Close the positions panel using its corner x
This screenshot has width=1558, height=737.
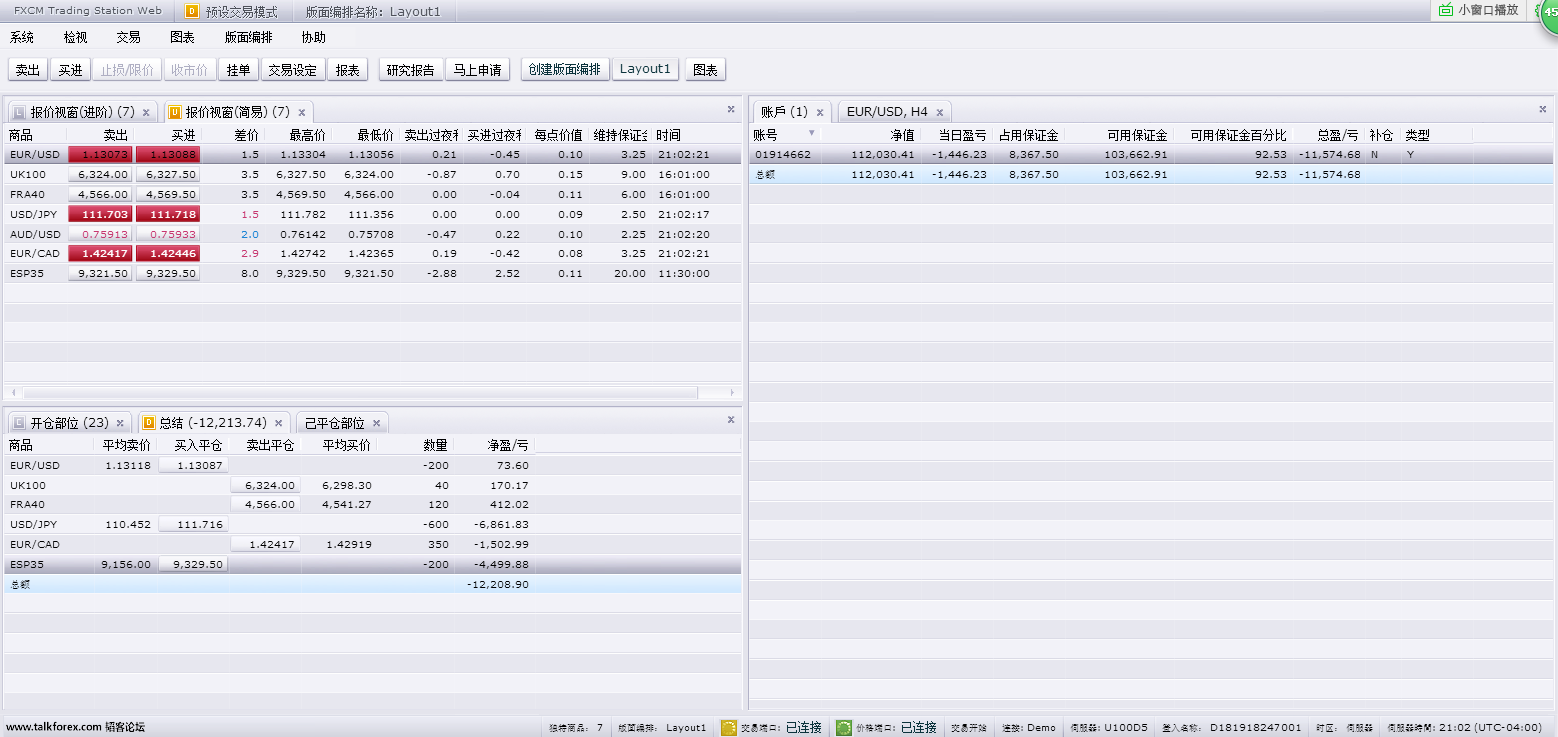point(730,419)
